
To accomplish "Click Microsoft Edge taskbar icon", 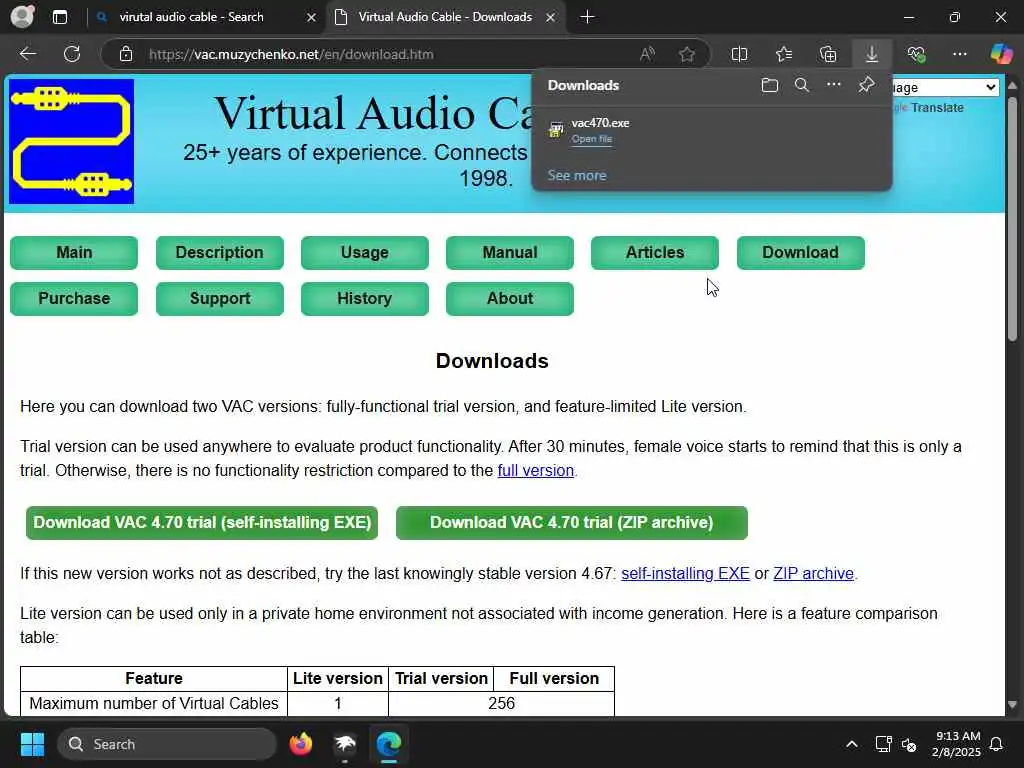I will pyautogui.click(x=389, y=744).
